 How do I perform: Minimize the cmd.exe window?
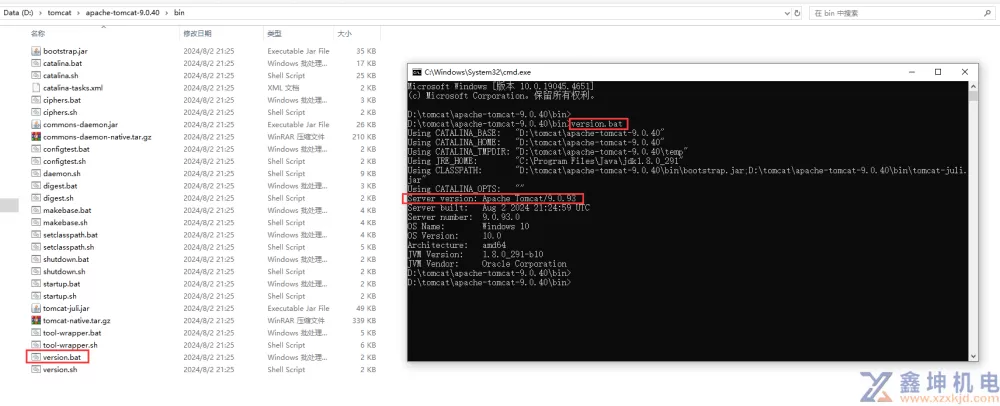coord(911,72)
